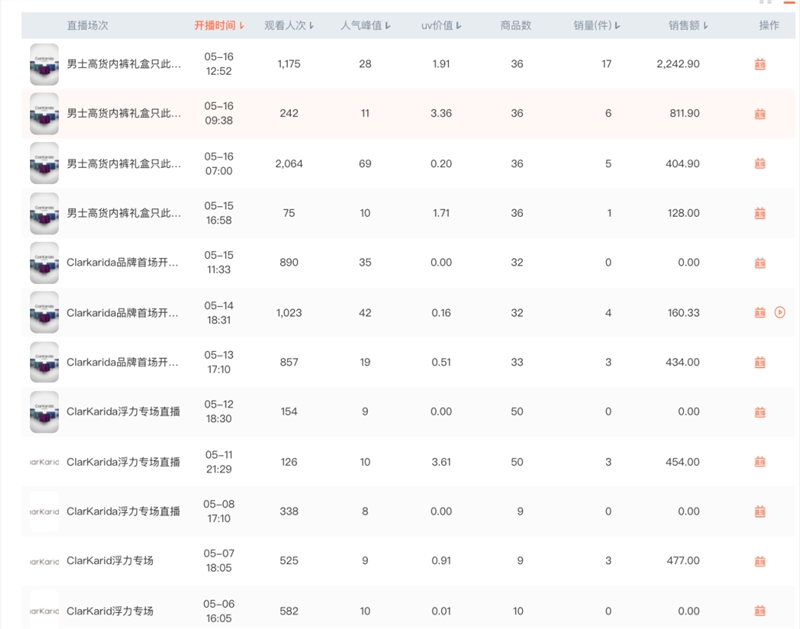Select sales amount 404.90
800x629 pixels.
tap(683, 164)
